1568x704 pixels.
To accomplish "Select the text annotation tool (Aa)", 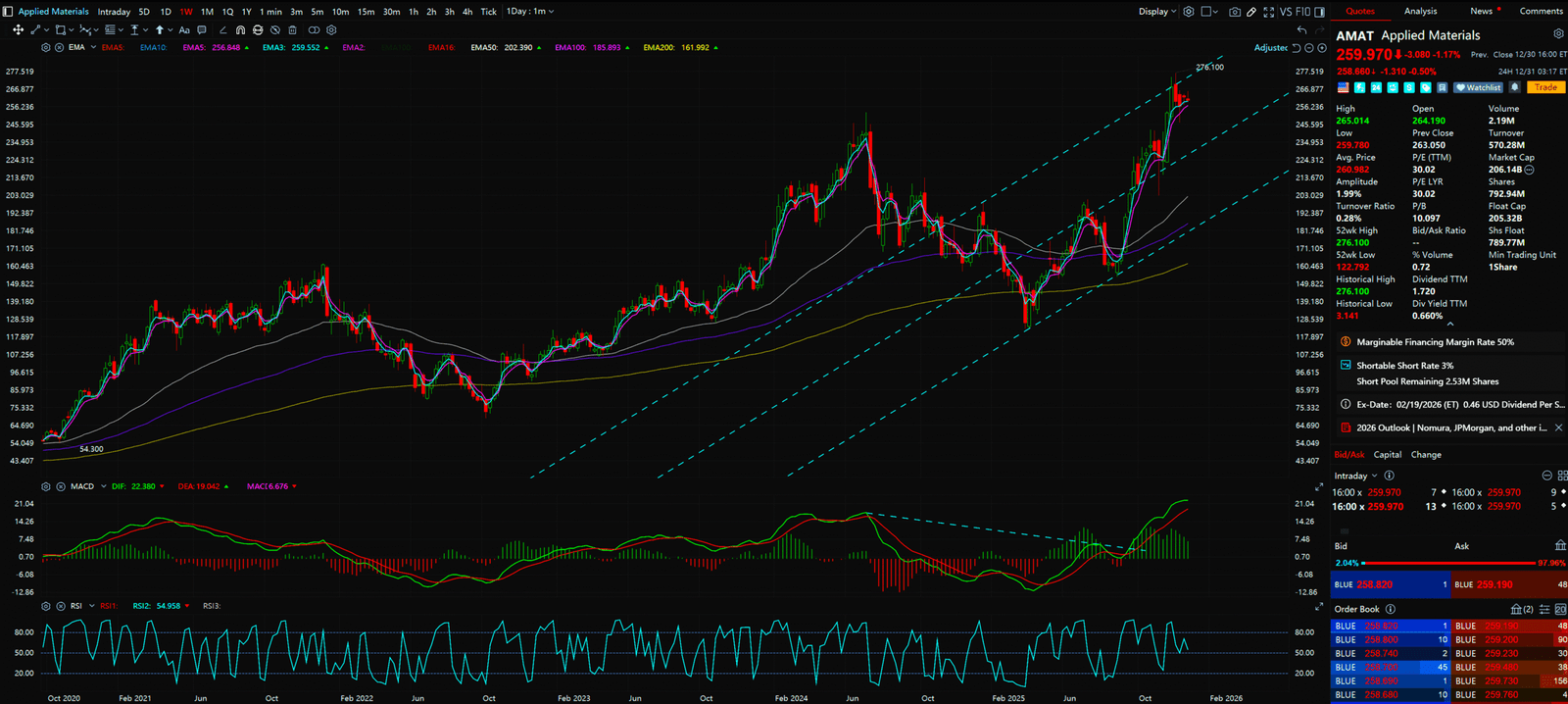I will [x=184, y=30].
